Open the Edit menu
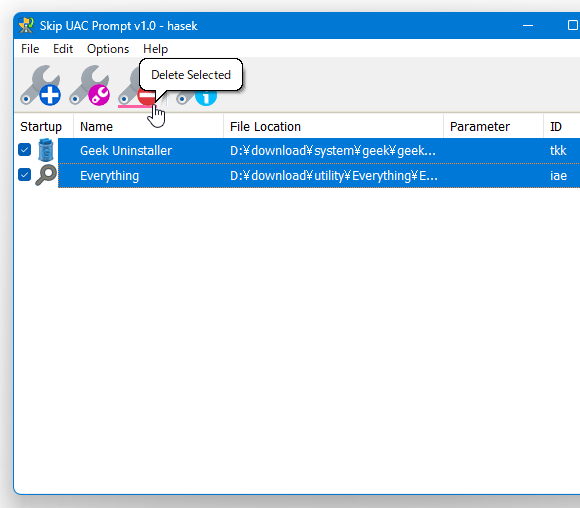This screenshot has height=508, width=580. point(63,49)
